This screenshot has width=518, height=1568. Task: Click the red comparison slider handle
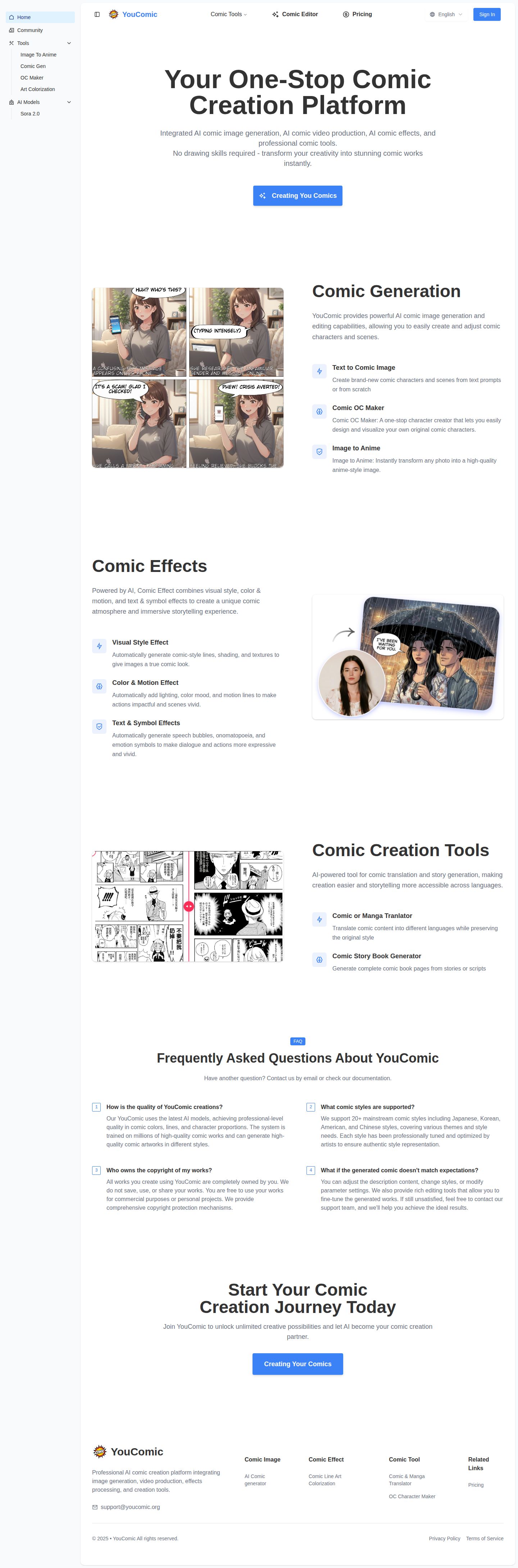click(x=189, y=906)
